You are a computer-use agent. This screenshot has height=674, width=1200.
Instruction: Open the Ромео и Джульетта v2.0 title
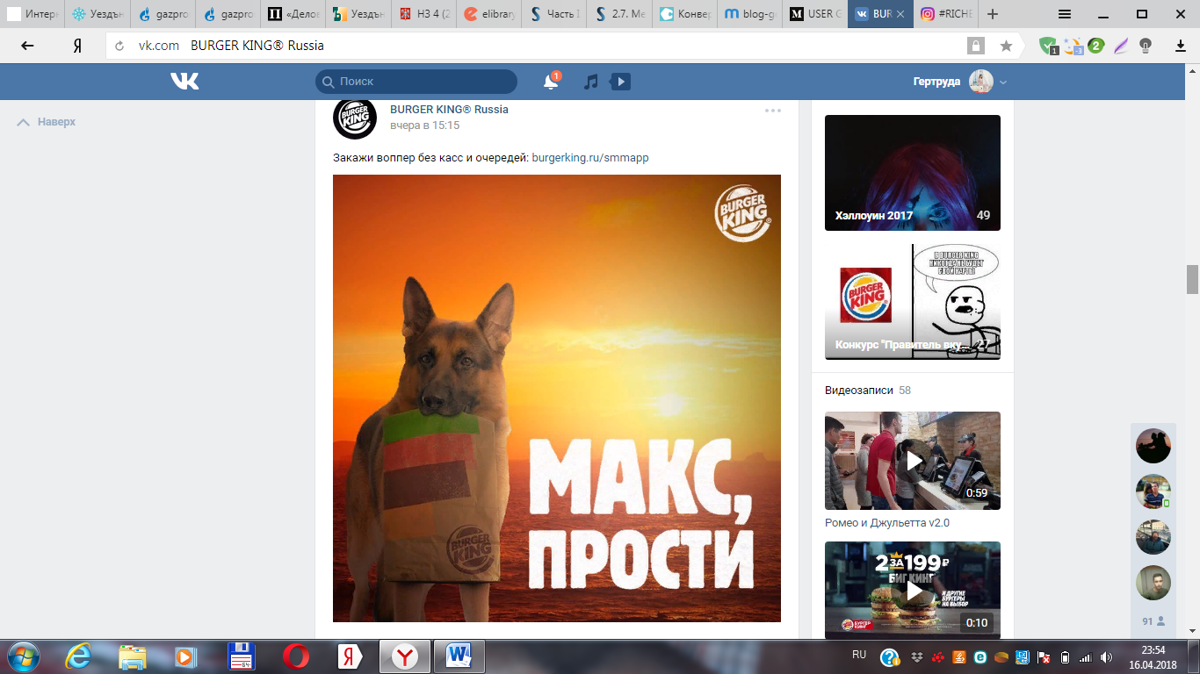(x=887, y=523)
